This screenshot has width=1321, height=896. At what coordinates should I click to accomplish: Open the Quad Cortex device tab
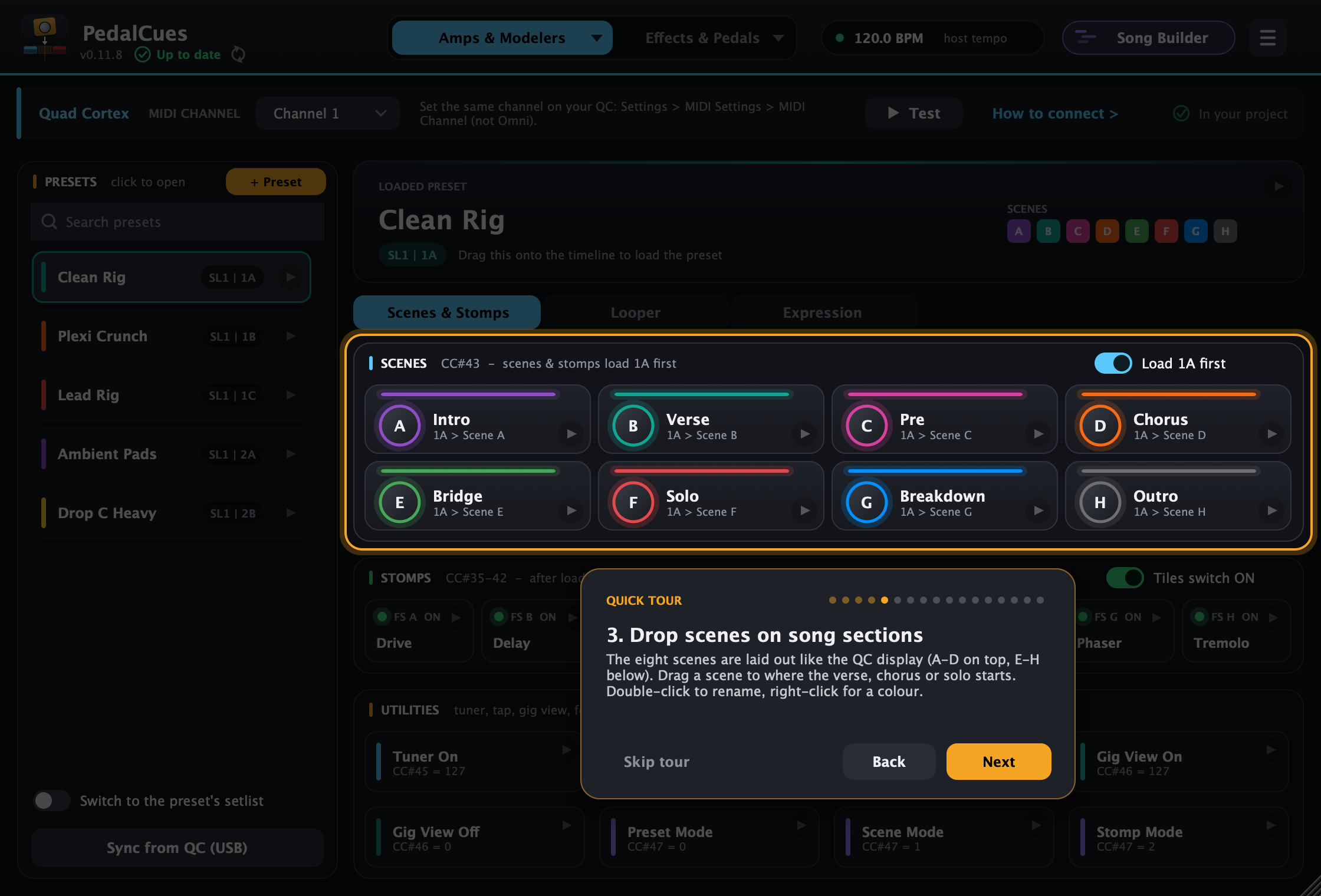84,113
